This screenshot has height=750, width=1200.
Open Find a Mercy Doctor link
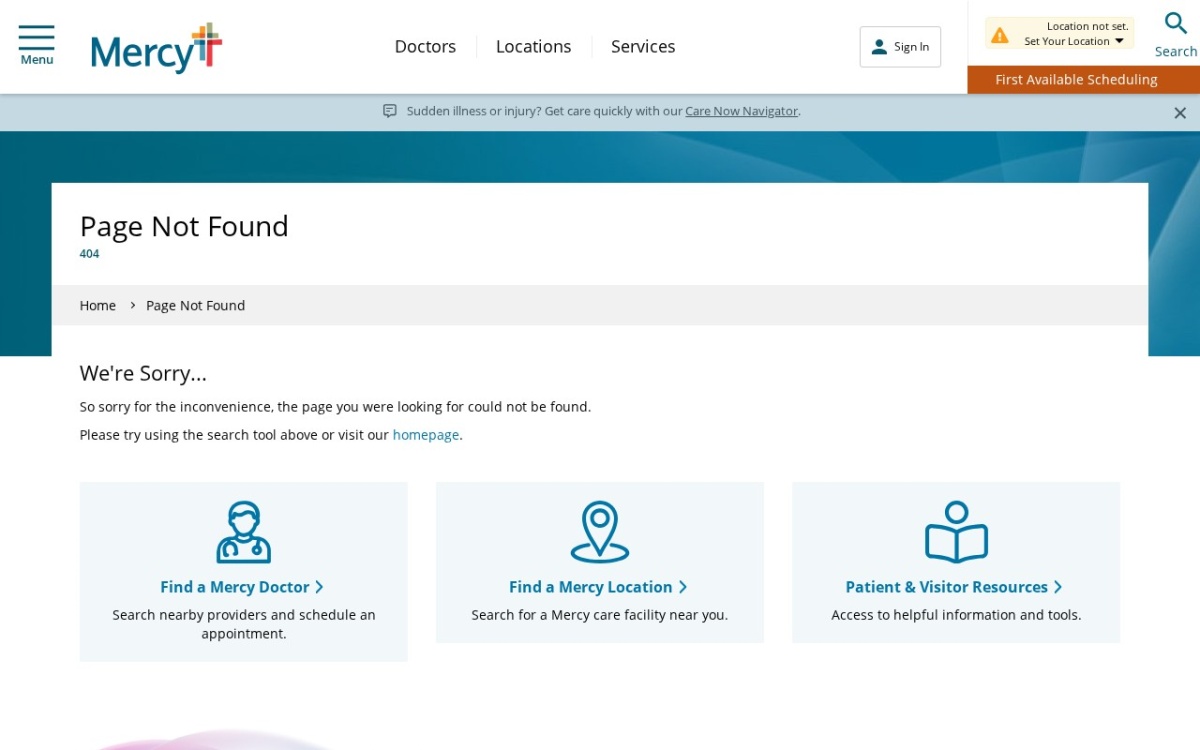[x=242, y=587]
